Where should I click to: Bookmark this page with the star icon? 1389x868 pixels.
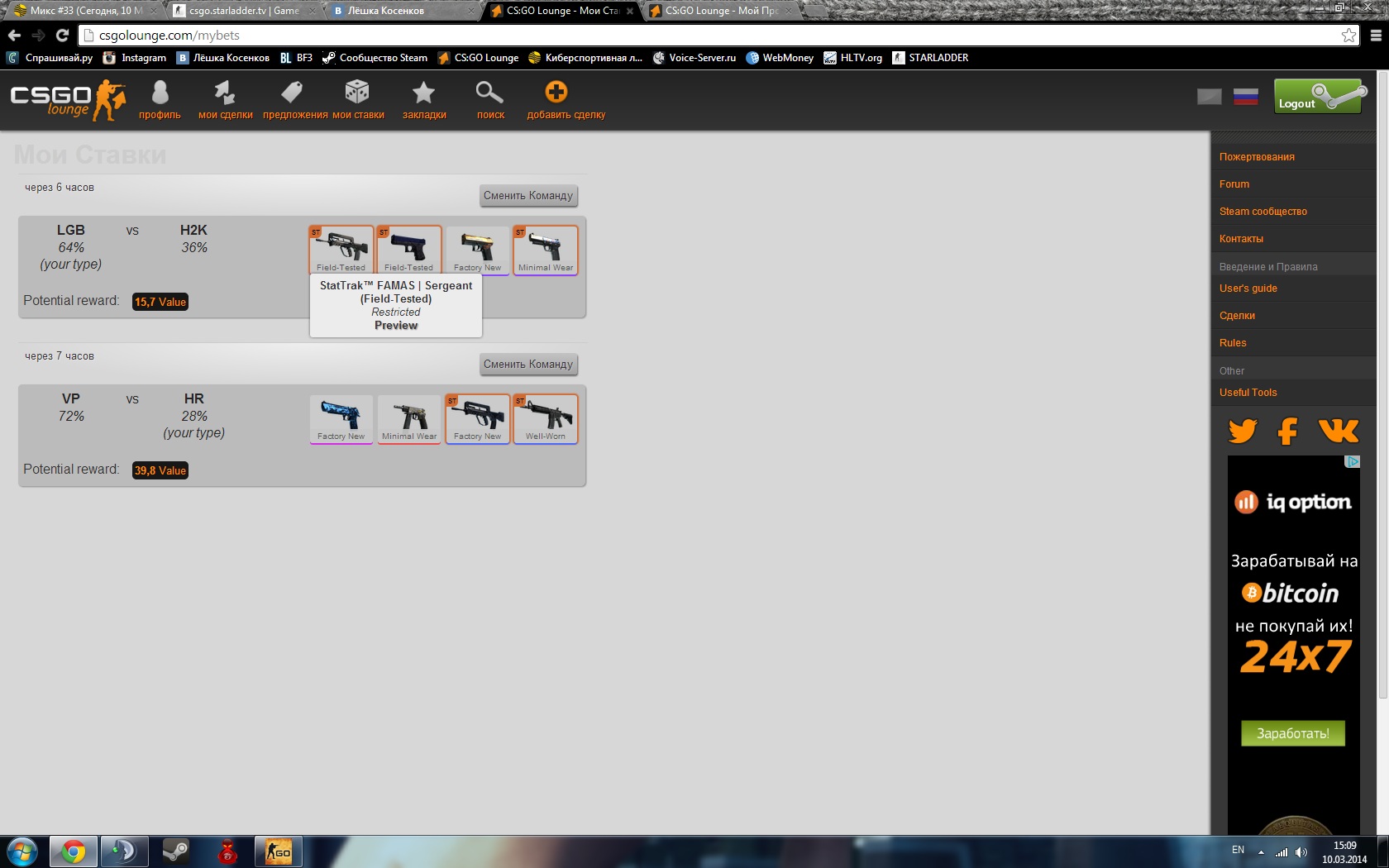[1348, 35]
